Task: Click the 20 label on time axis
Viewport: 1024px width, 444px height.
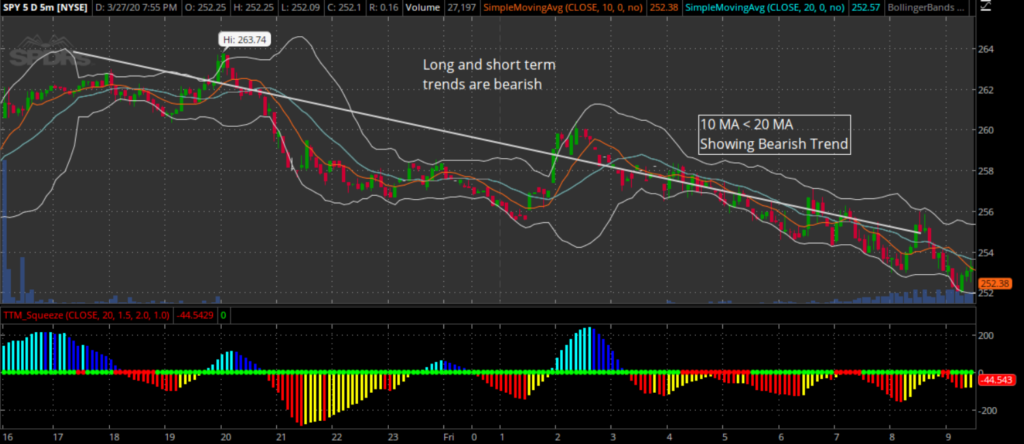Action: [225, 436]
